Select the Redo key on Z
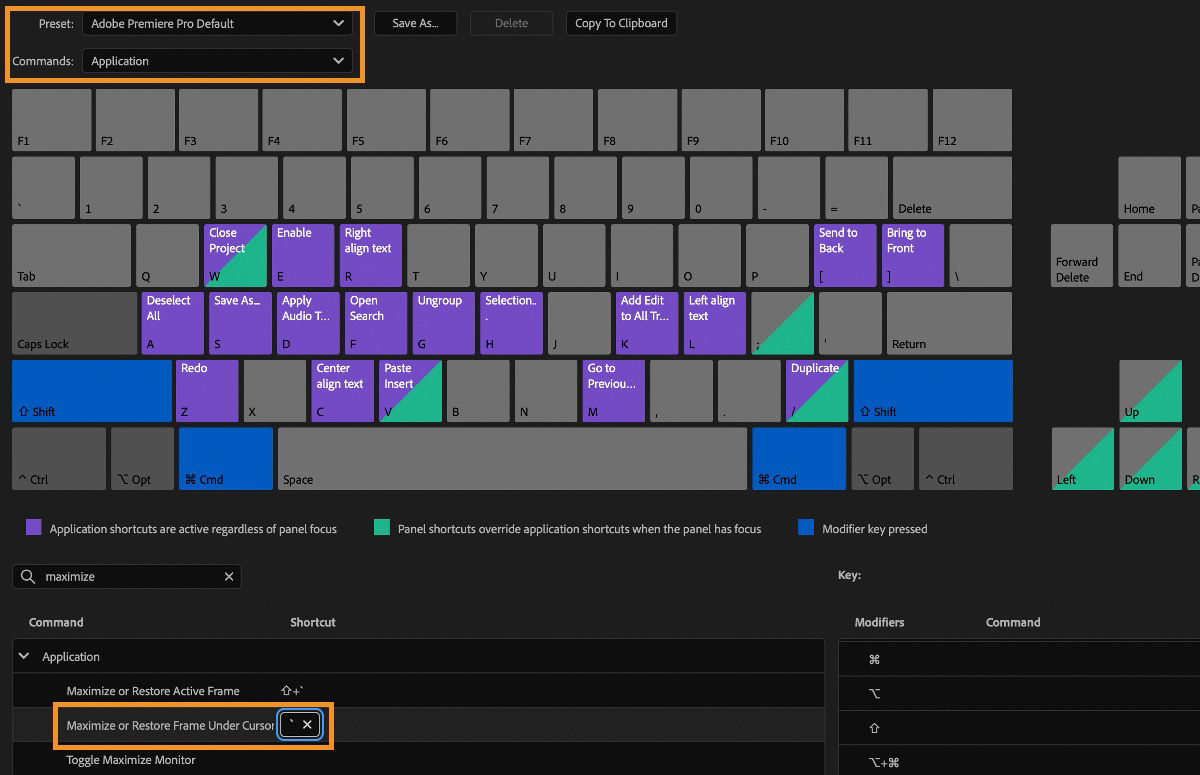 [x=206, y=390]
